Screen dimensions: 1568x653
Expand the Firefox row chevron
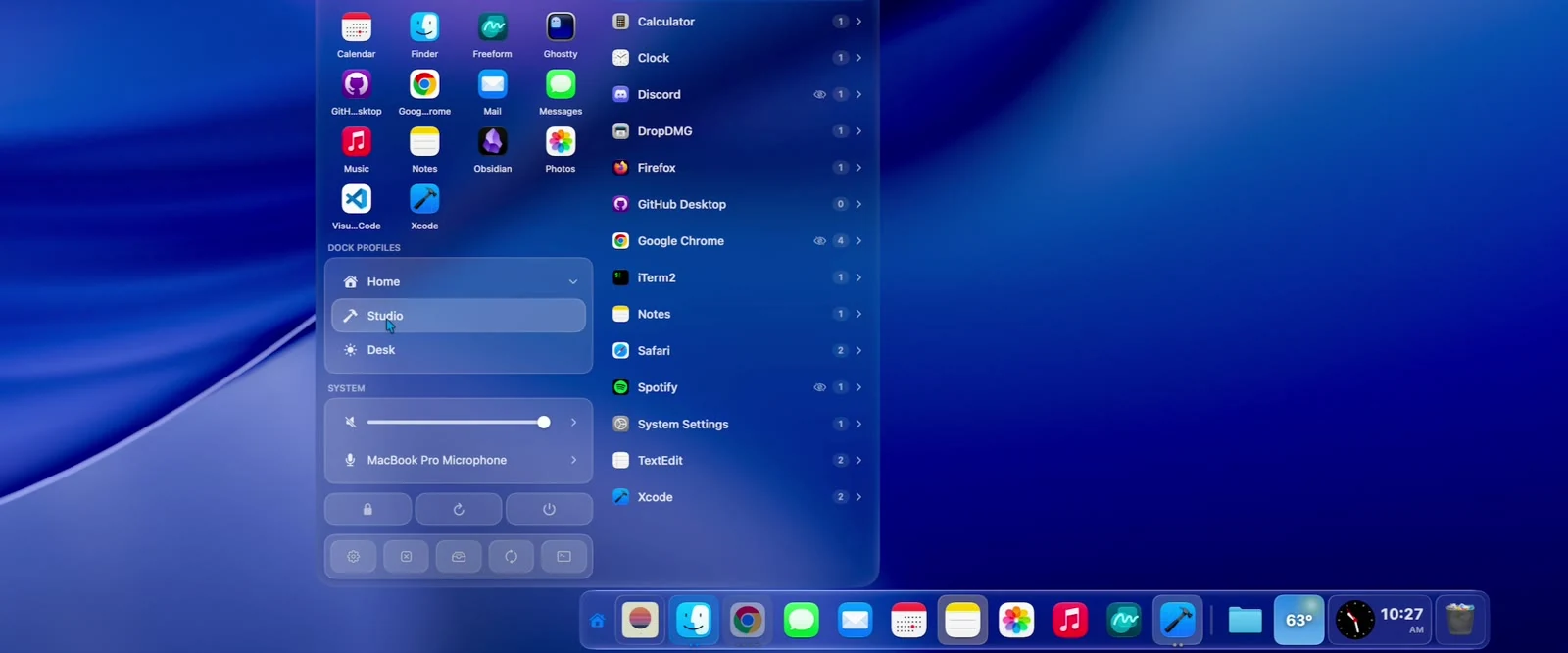point(858,168)
